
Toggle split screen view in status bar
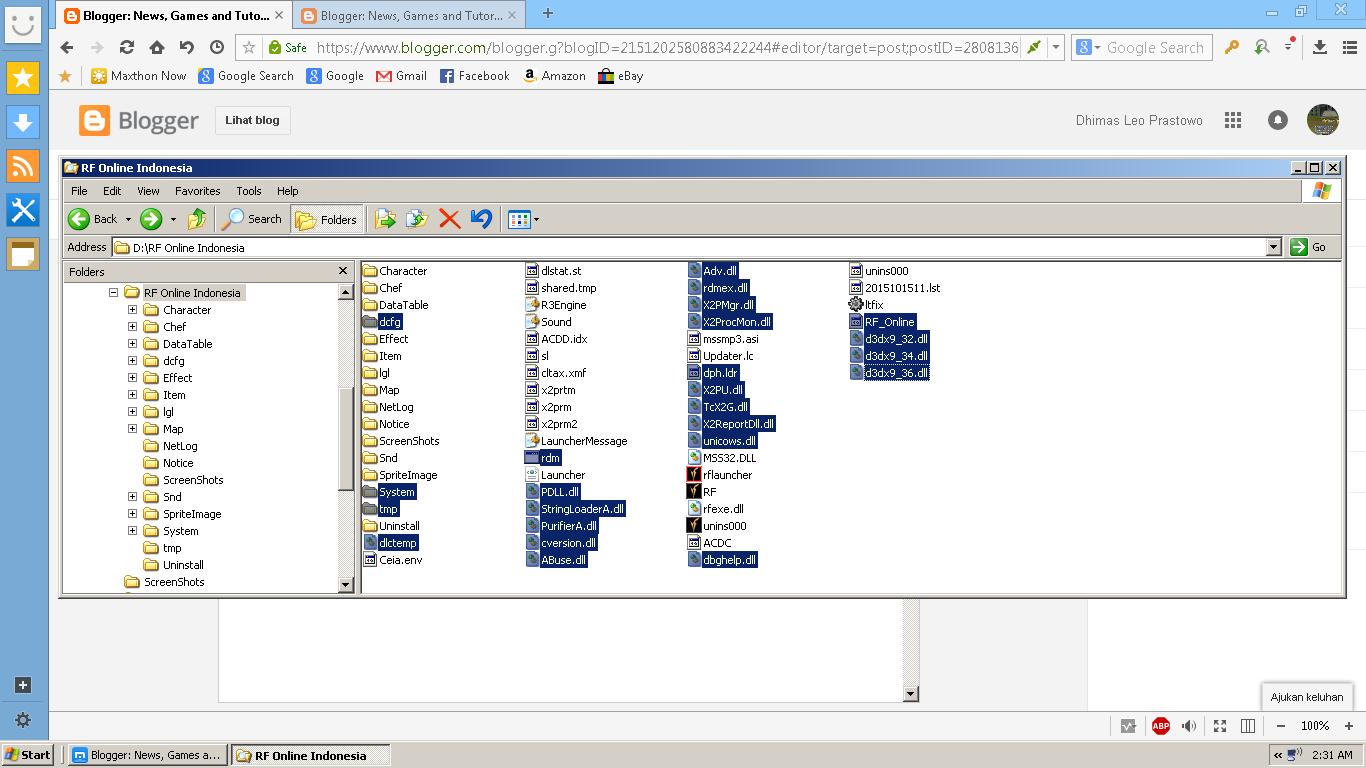tap(1248, 726)
